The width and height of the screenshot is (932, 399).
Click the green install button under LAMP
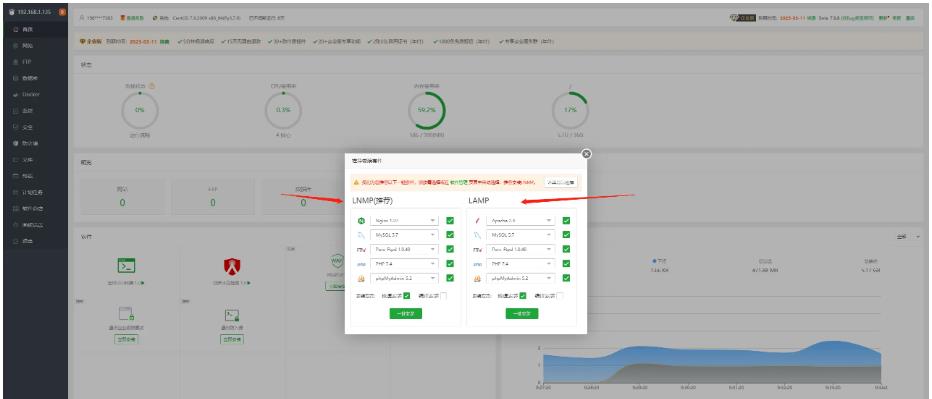point(522,313)
